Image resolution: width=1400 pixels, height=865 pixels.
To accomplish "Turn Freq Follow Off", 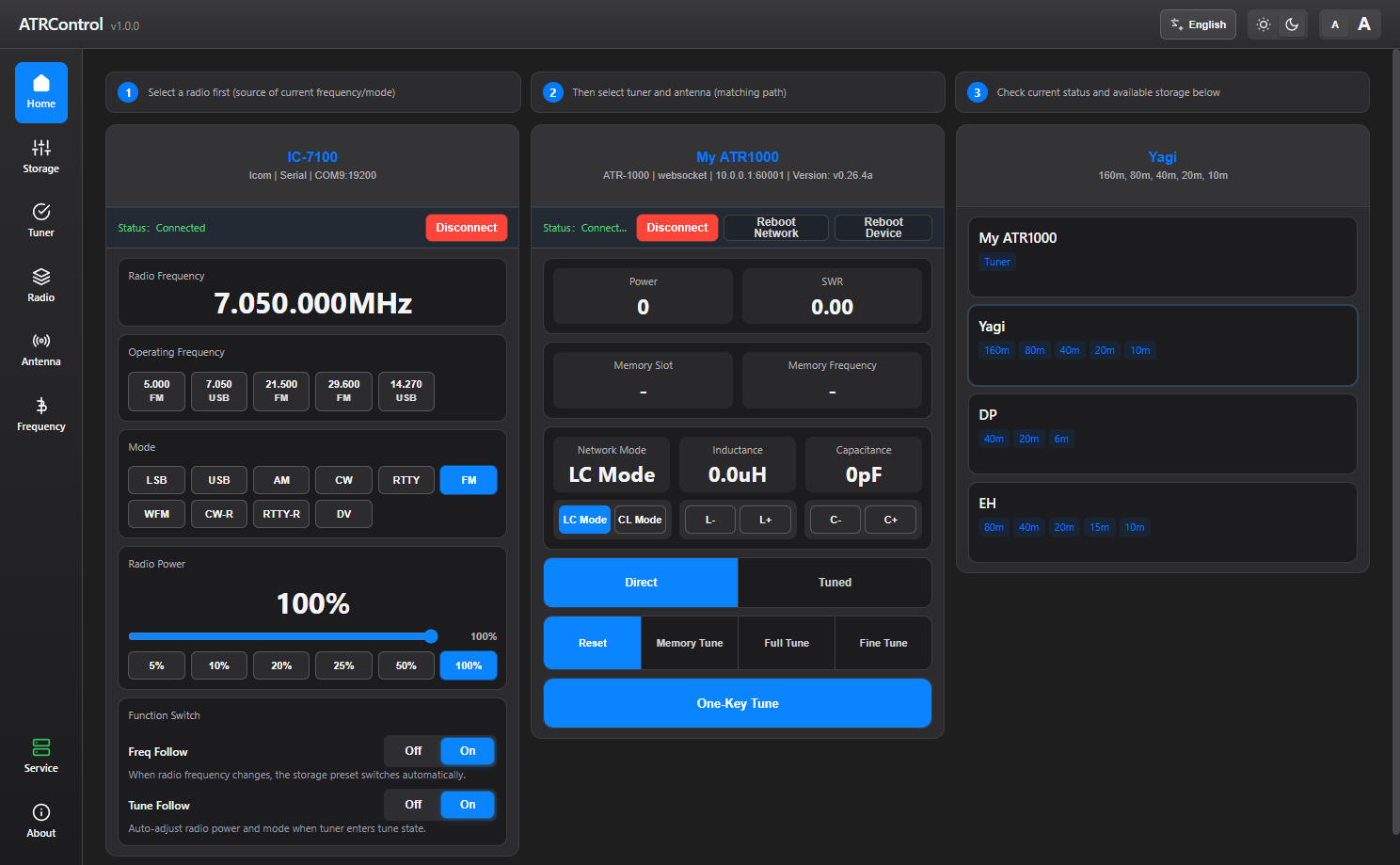I will pyautogui.click(x=413, y=751).
